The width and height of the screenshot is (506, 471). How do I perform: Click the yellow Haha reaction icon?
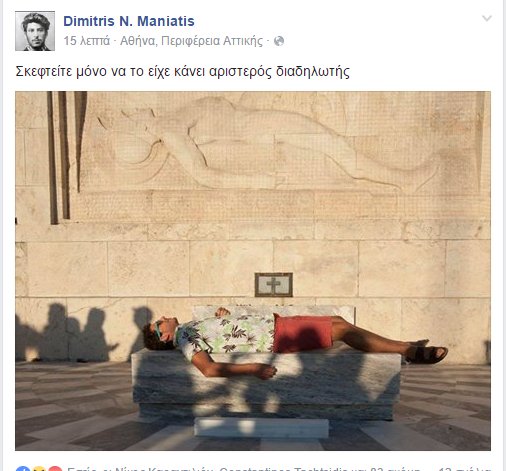tap(39, 469)
